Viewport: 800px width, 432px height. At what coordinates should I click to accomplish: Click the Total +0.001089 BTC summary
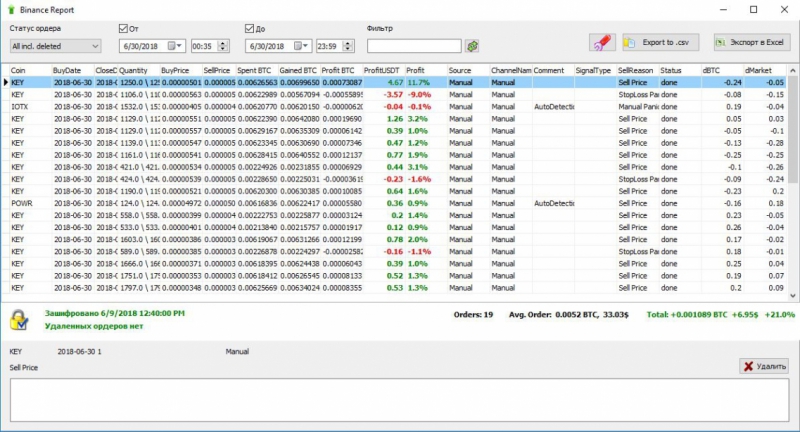720,315
